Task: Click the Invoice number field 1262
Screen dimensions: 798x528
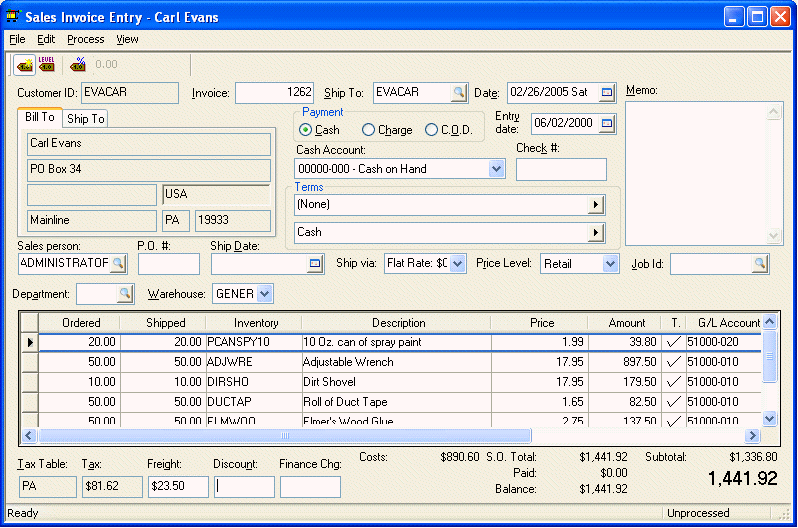Action: (x=274, y=93)
